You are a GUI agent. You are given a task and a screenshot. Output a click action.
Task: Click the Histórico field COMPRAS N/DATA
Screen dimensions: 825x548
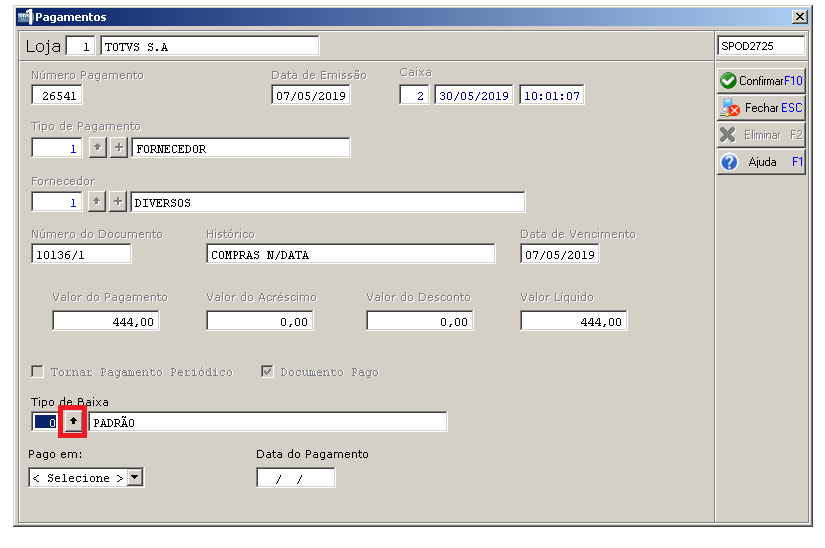(x=351, y=254)
